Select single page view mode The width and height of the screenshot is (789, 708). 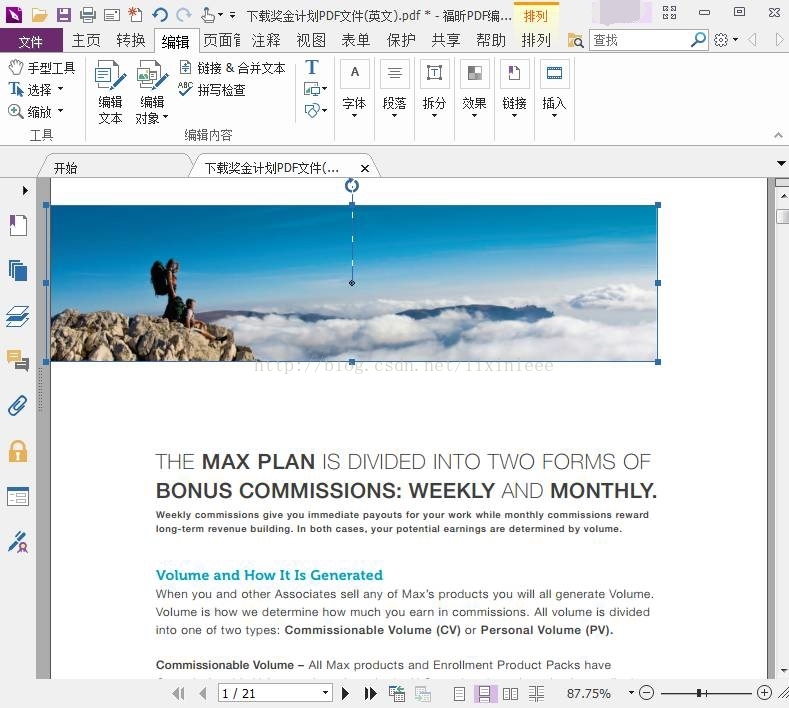459,694
